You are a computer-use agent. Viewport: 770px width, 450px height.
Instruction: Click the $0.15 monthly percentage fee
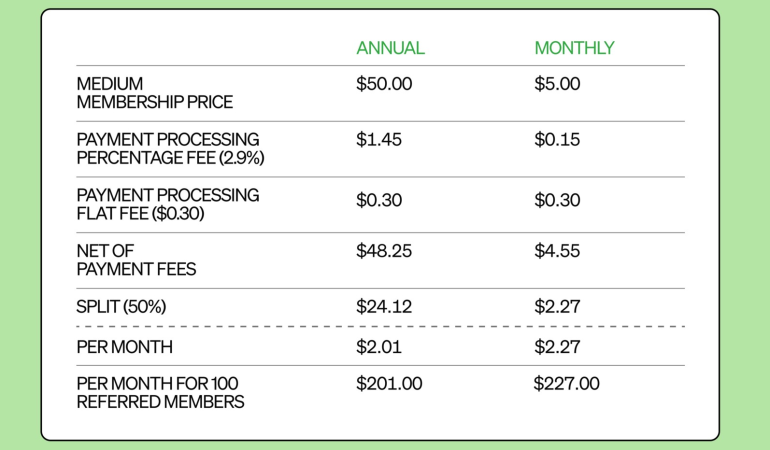[557, 140]
